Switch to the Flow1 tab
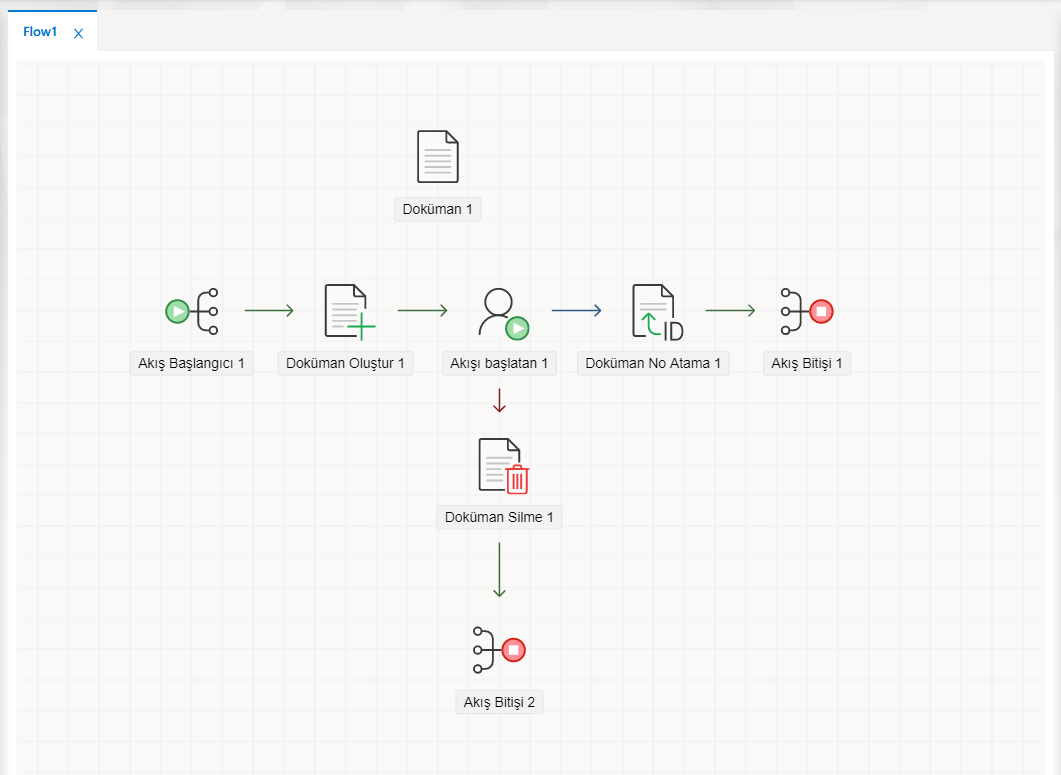This screenshot has height=775, width=1061. (40, 32)
